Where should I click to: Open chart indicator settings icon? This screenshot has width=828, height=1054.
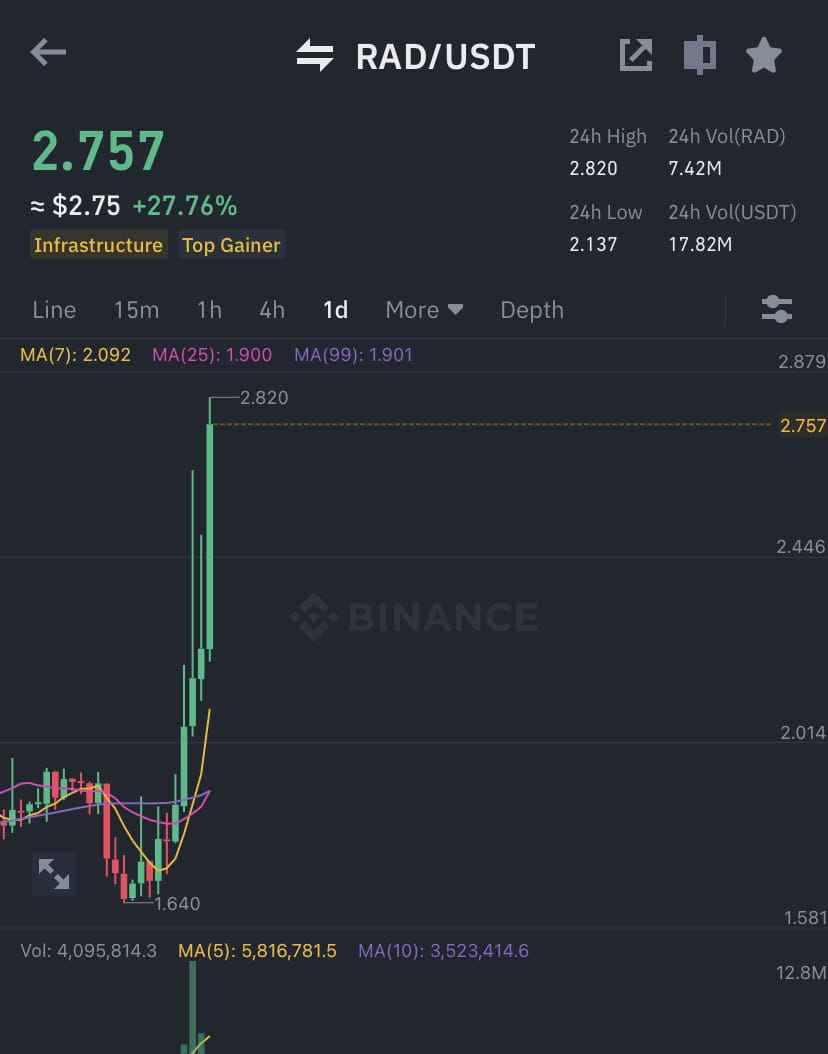point(777,309)
